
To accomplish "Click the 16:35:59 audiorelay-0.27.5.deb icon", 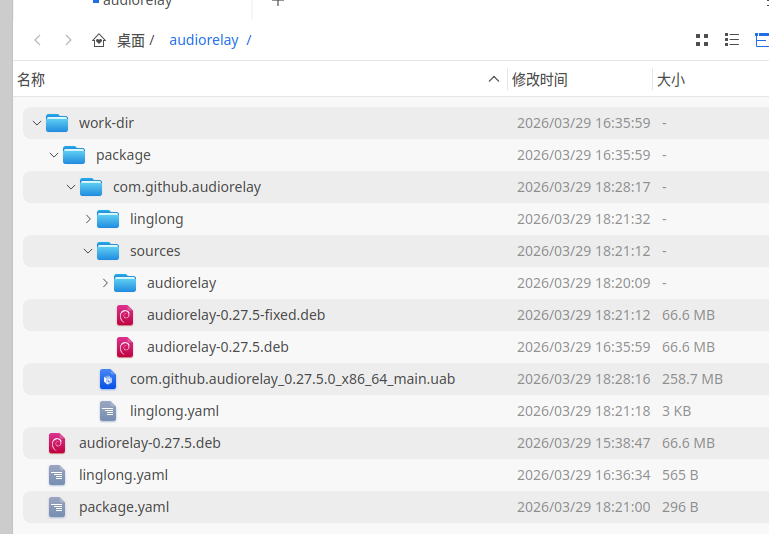I will pyautogui.click(x=125, y=347).
